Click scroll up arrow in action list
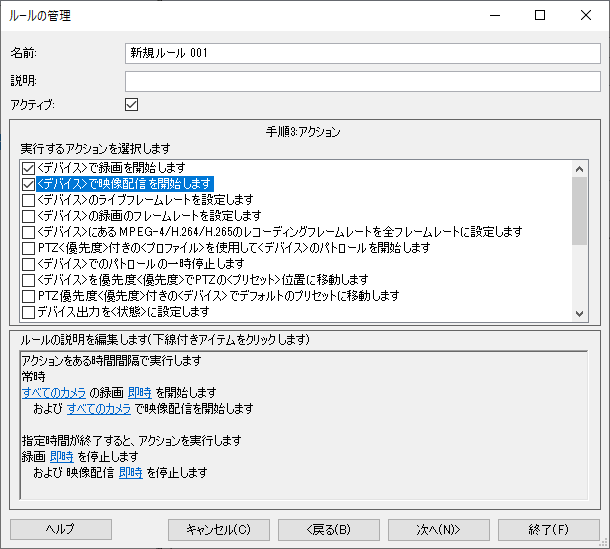 point(579,169)
